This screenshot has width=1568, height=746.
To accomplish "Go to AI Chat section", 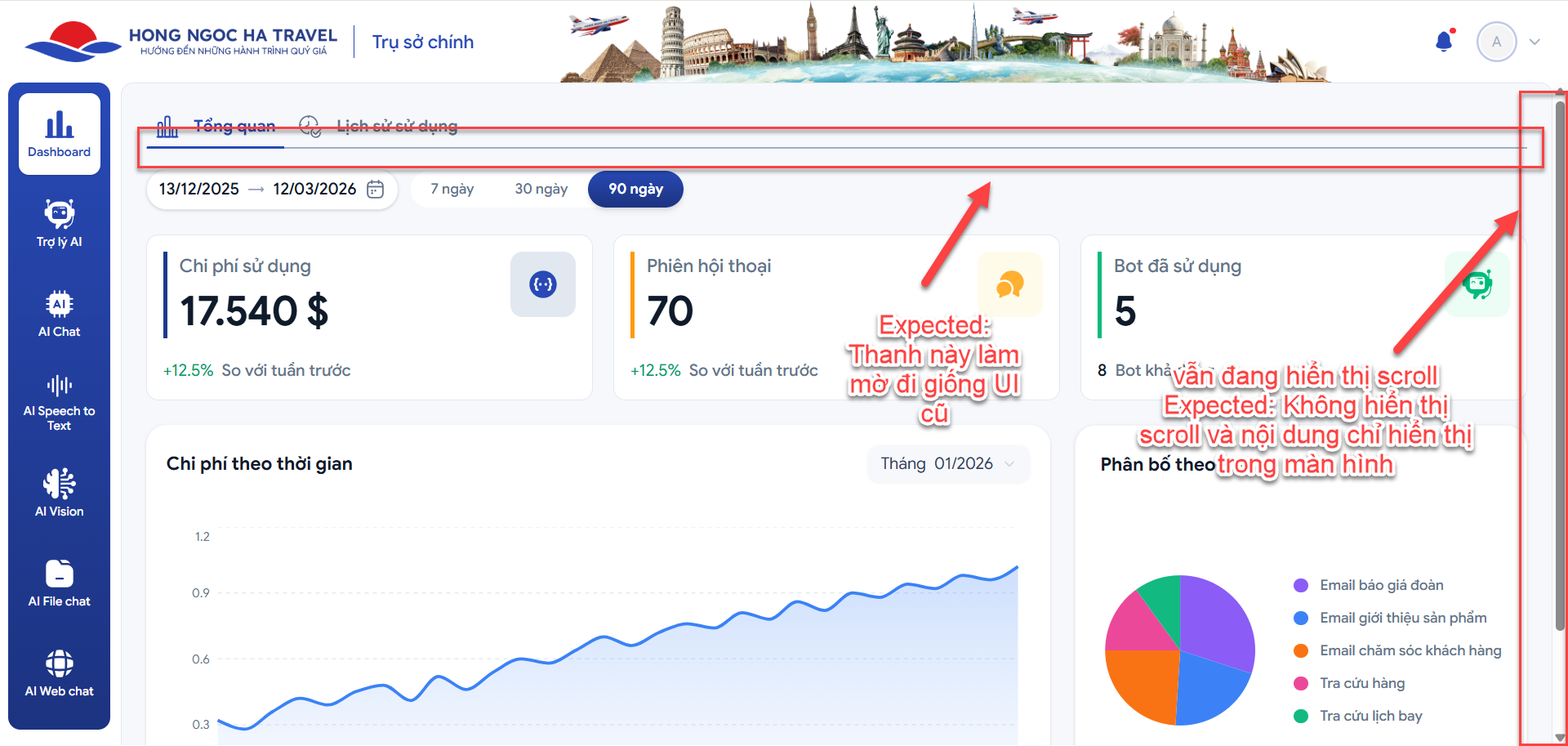I will coord(59,314).
